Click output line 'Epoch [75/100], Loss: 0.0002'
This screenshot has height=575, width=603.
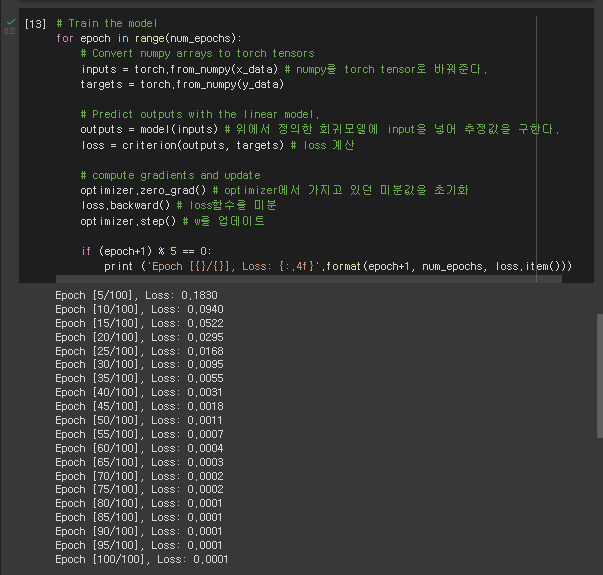139,489
